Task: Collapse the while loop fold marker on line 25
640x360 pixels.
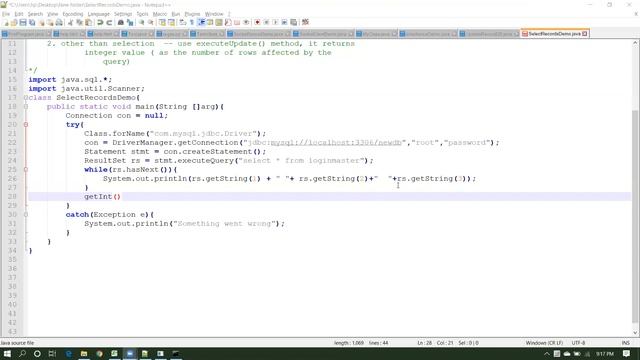Action: coord(26,169)
